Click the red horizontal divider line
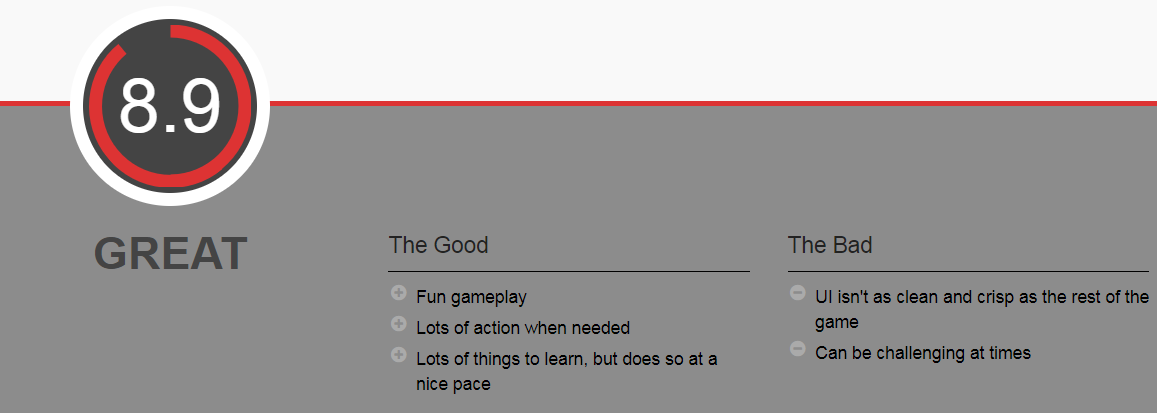 (708, 103)
